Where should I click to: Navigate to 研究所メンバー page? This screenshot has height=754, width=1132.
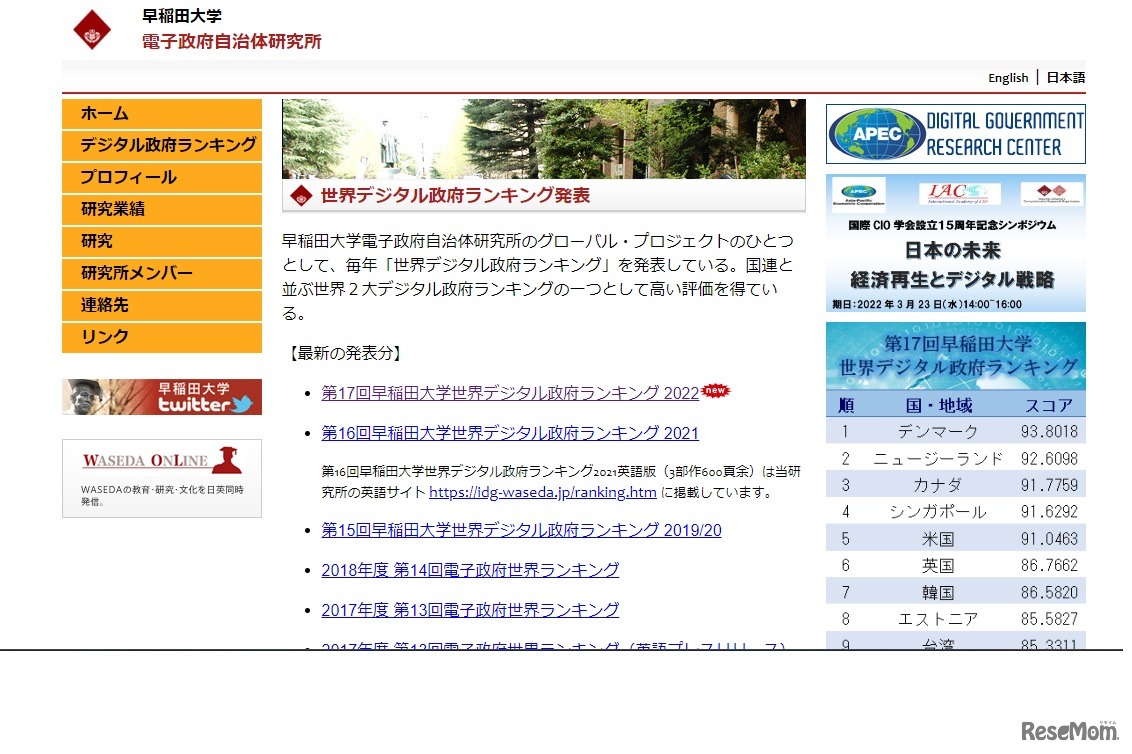[x=162, y=274]
